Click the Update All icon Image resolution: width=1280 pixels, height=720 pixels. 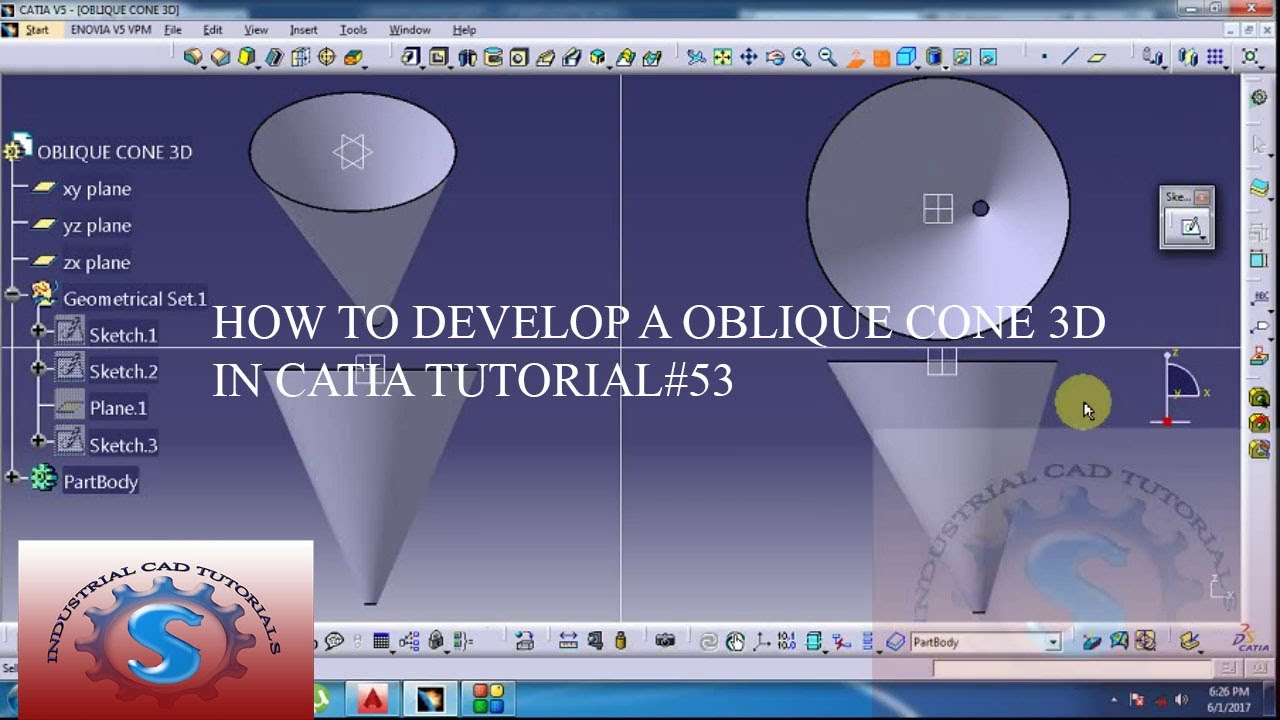tap(709, 641)
